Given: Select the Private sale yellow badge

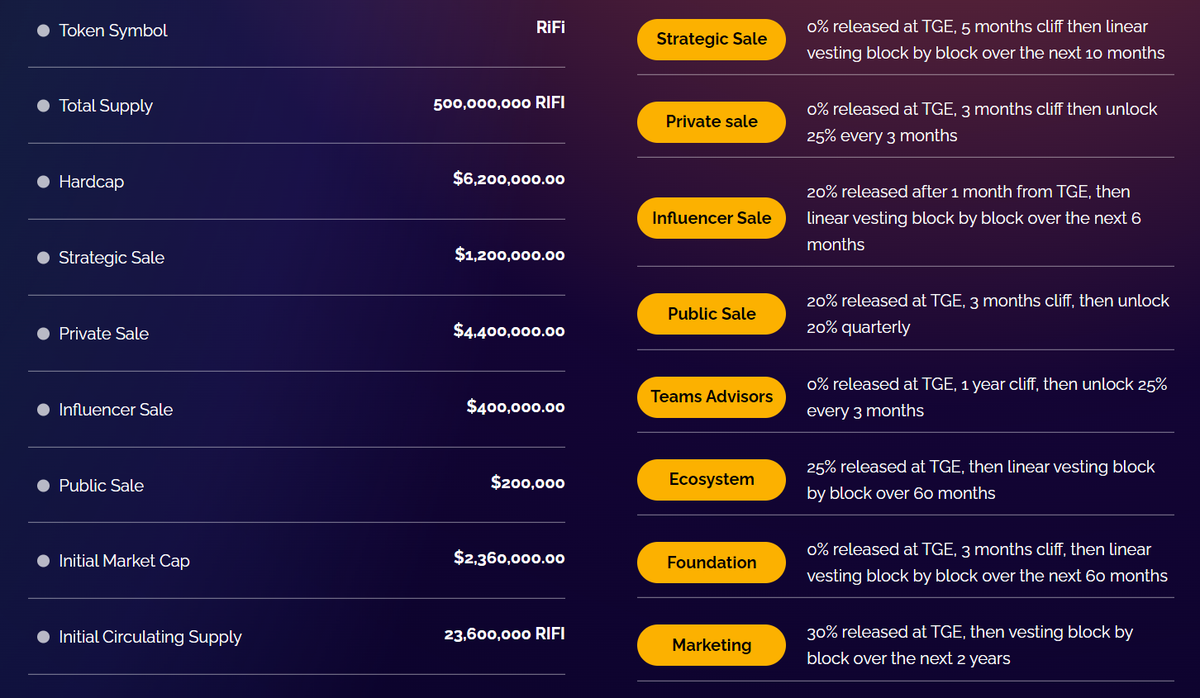Looking at the screenshot, I should point(711,121).
